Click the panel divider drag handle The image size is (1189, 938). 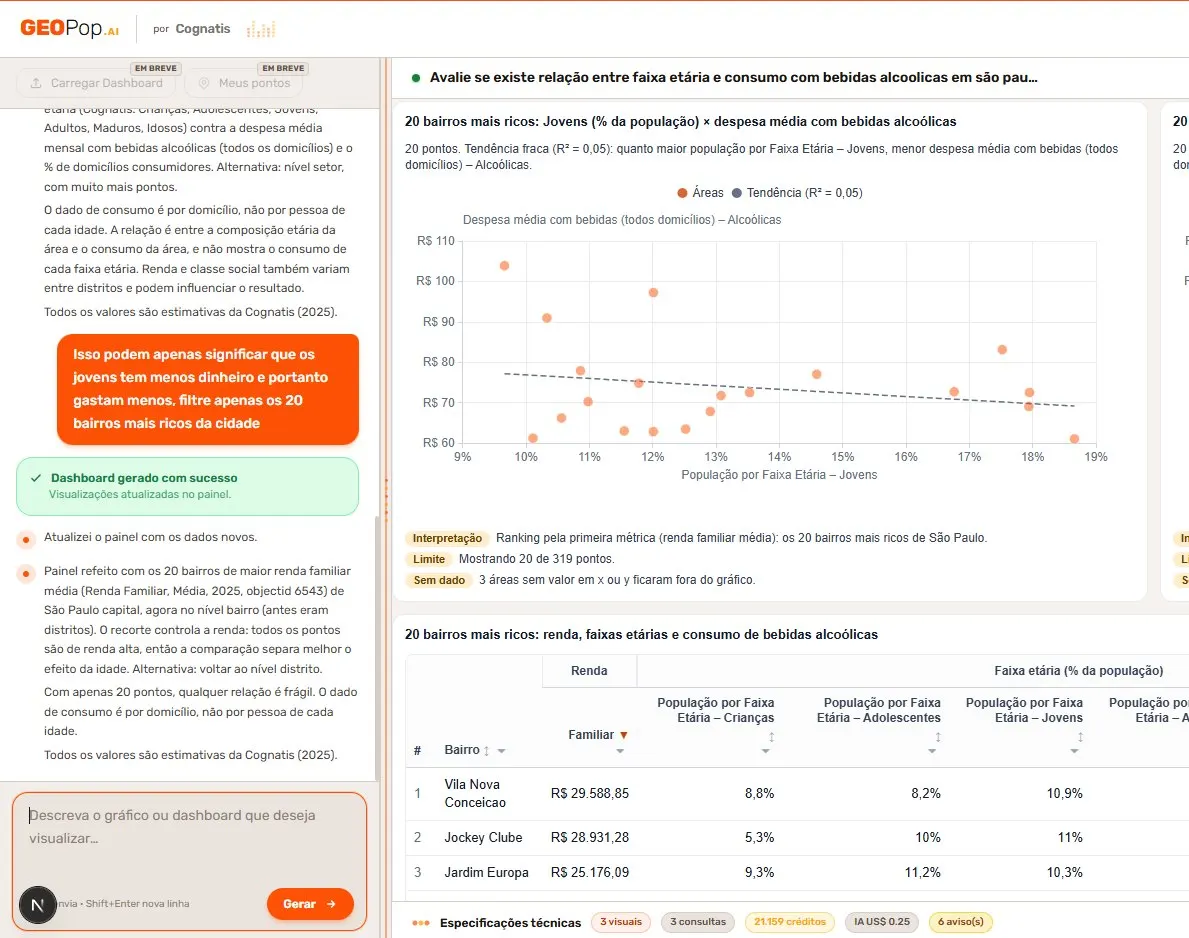click(386, 498)
